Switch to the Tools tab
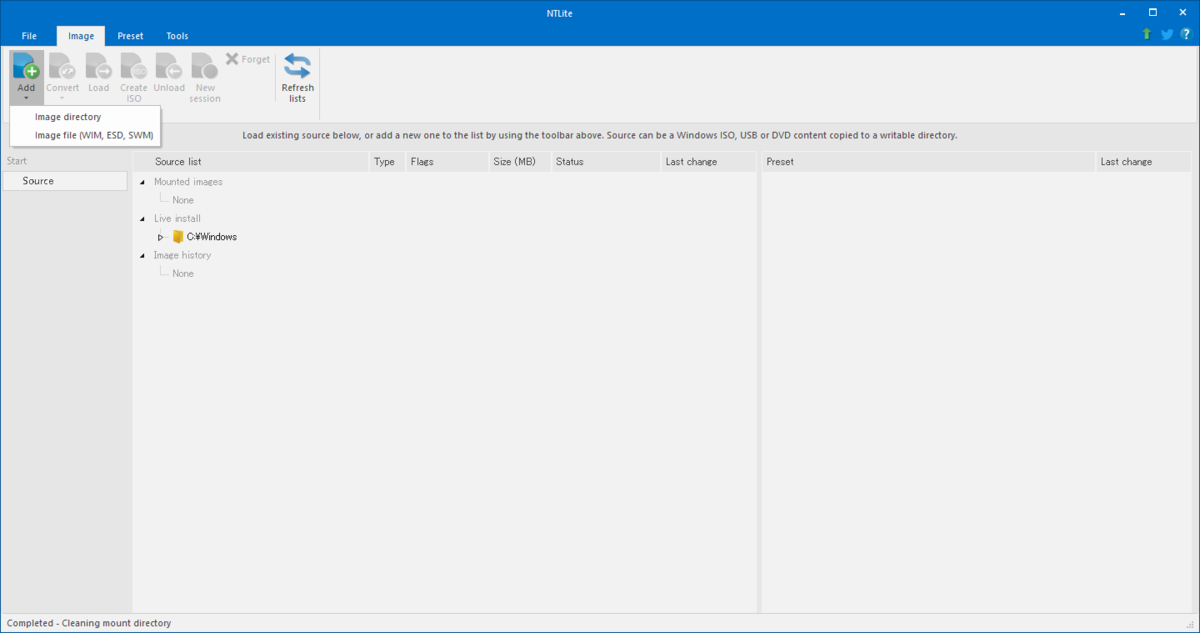 (177, 36)
